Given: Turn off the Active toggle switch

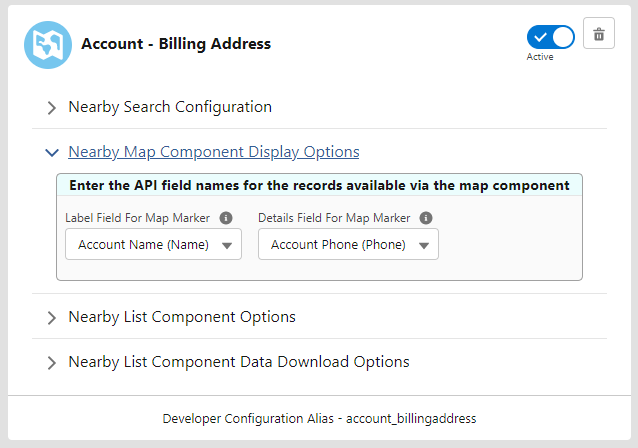Looking at the screenshot, I should (551, 37).
